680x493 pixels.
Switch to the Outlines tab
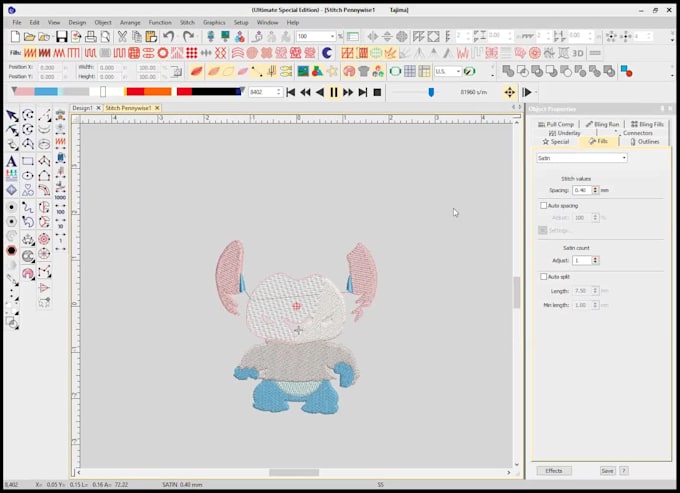[x=645, y=141]
